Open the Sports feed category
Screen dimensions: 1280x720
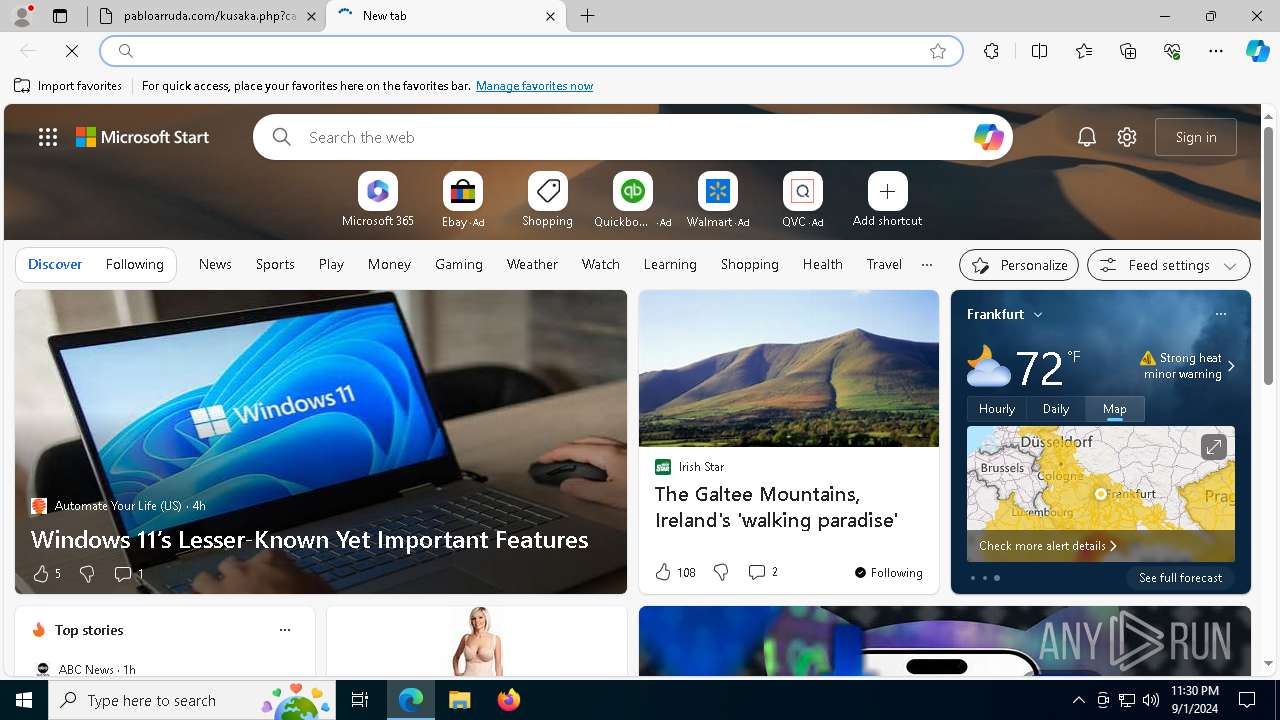click(x=275, y=264)
